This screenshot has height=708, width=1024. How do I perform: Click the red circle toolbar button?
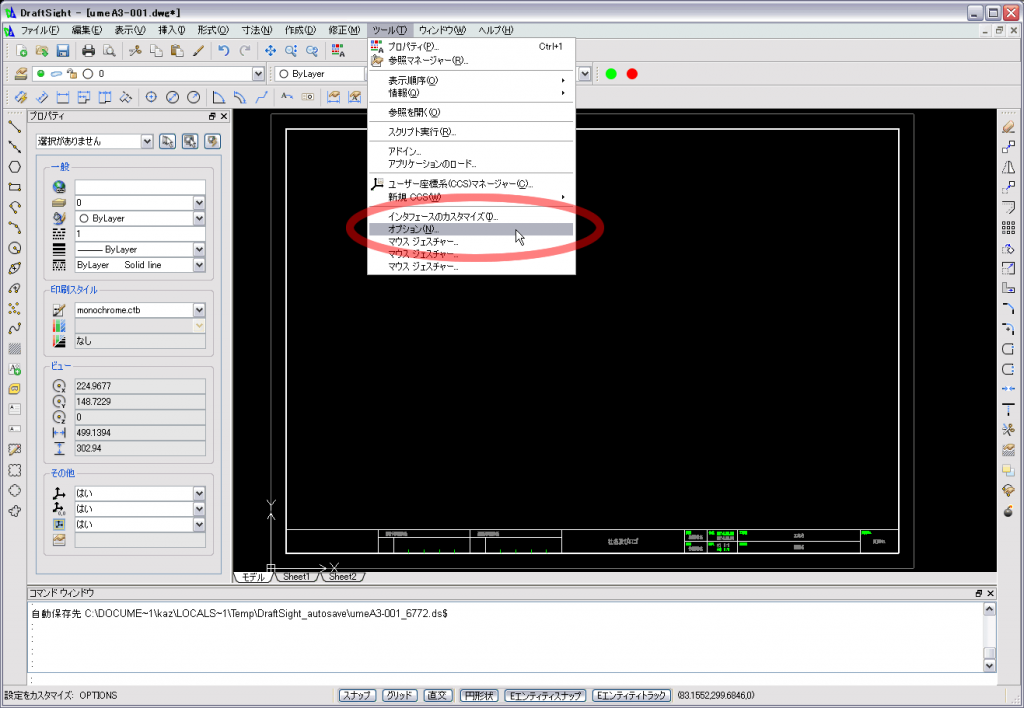(632, 74)
